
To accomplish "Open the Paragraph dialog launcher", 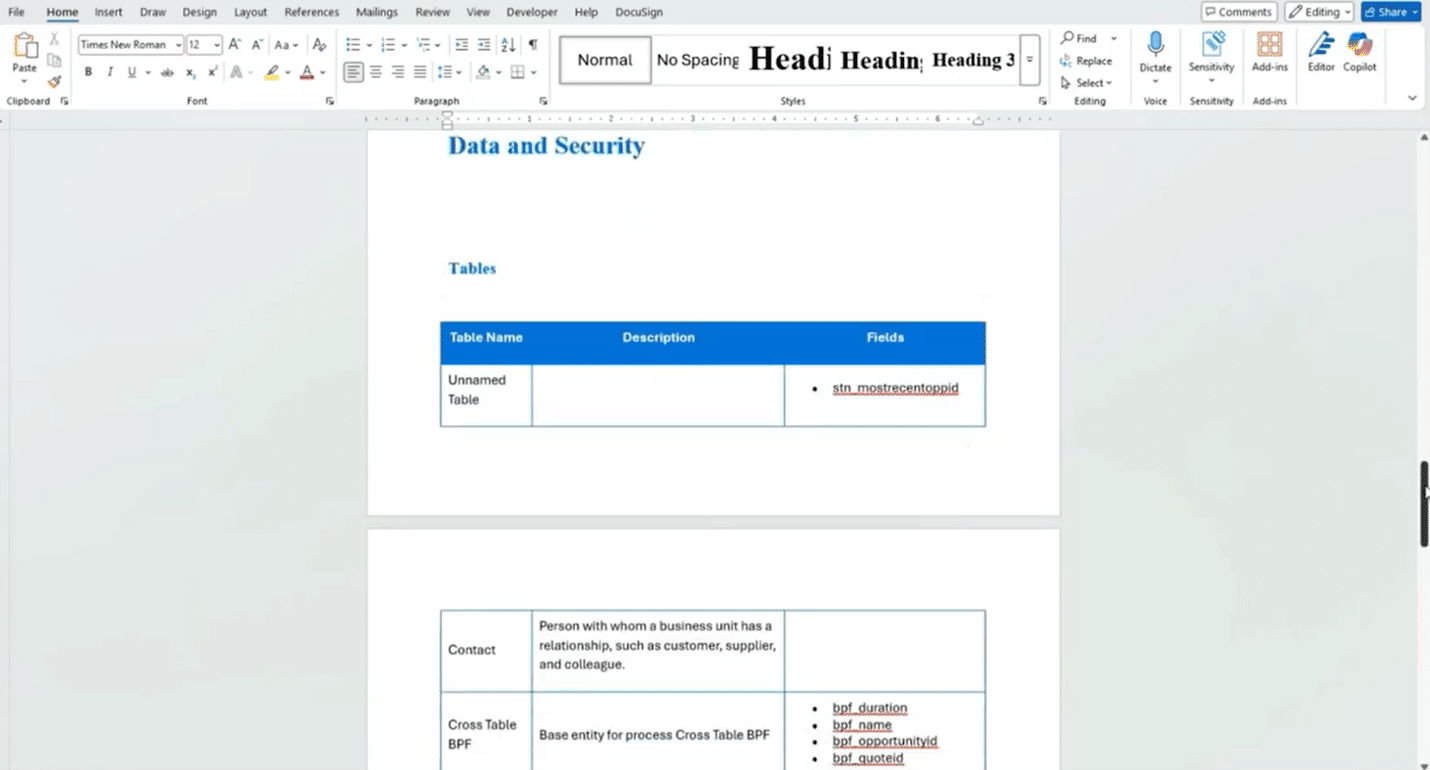I will coord(543,101).
